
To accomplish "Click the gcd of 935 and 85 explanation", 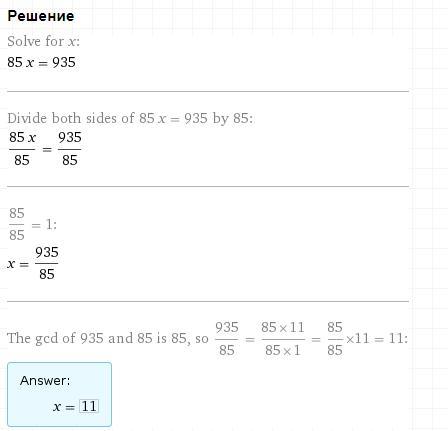I will [108, 338].
